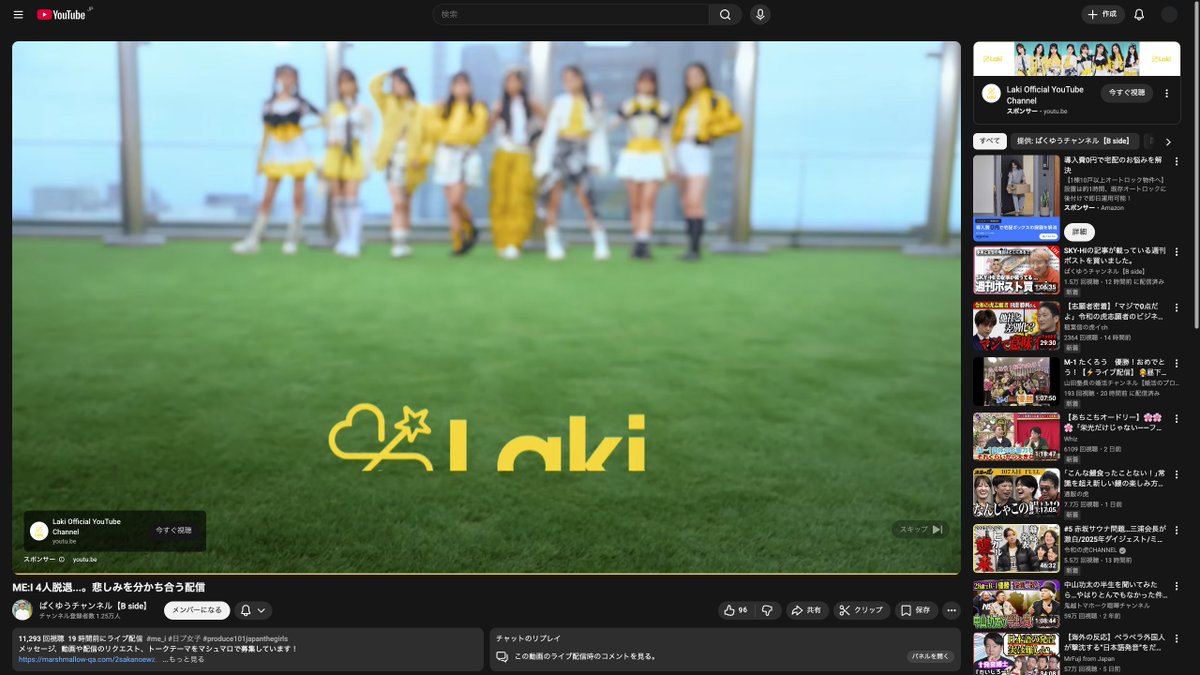Open options for こんな鰻食ったことない video
The image size is (1200, 675).
[1176, 472]
